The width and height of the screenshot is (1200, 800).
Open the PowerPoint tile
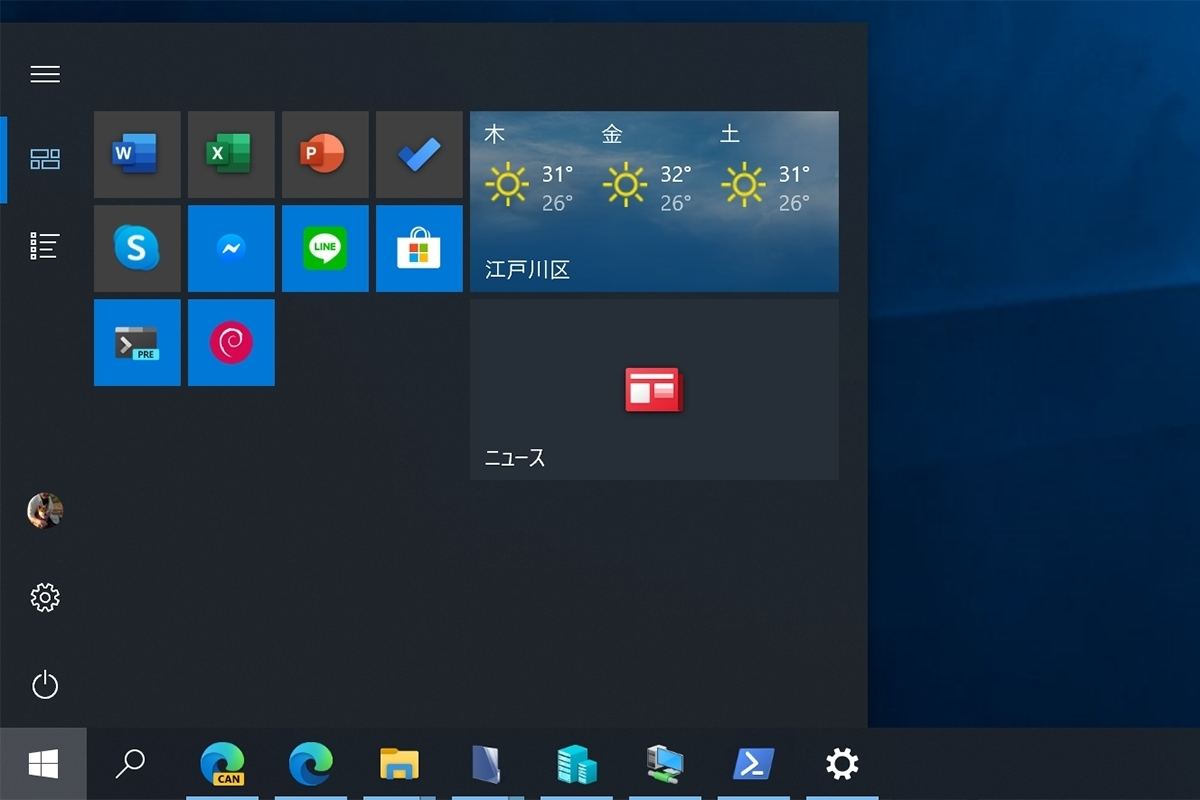tap(325, 154)
